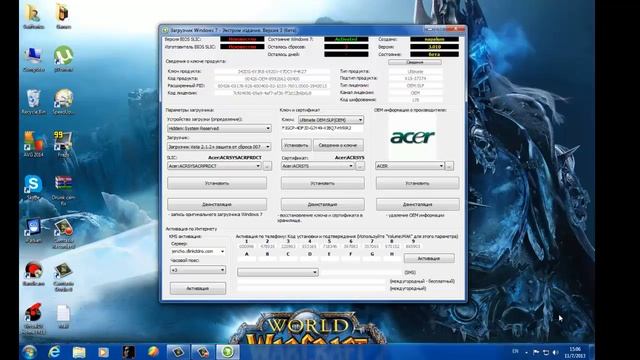Launch Internet Explorer from the taskbar

54,352
